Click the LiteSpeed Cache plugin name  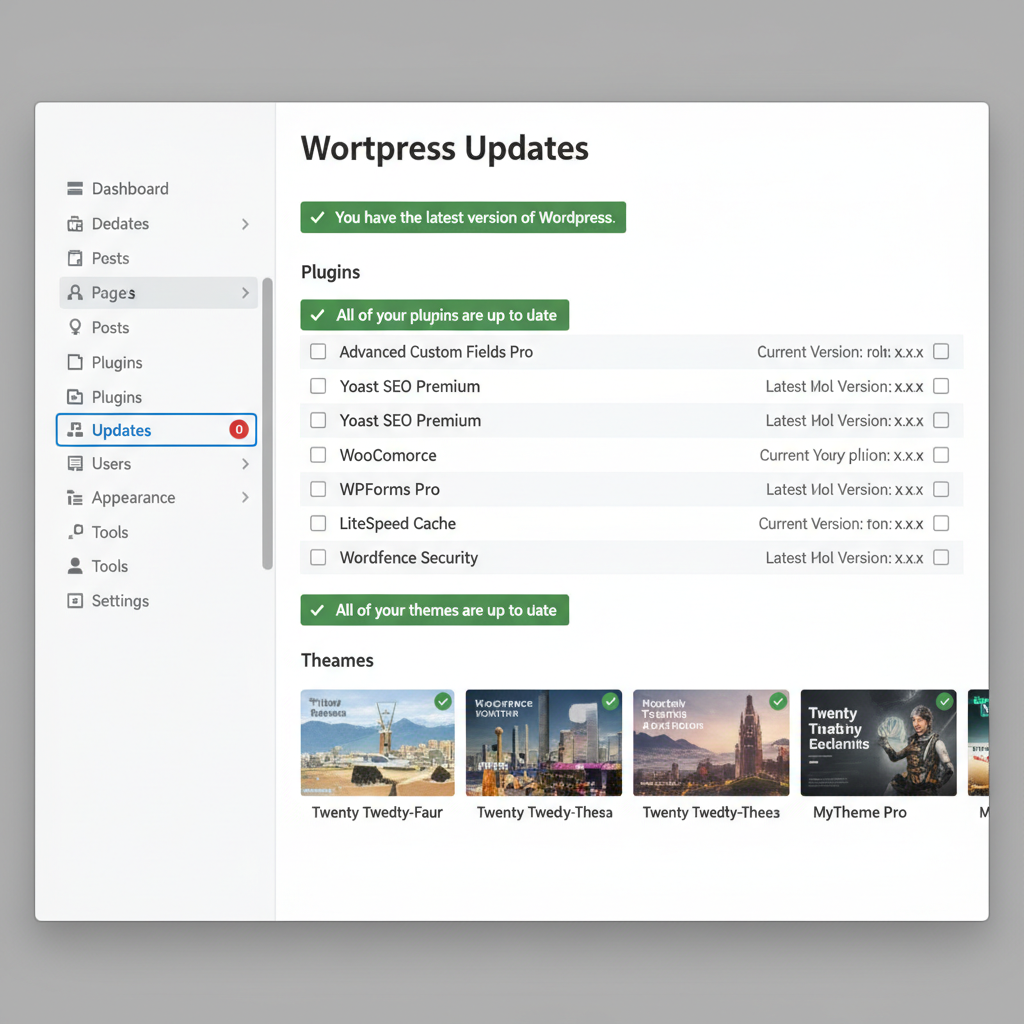coord(398,524)
